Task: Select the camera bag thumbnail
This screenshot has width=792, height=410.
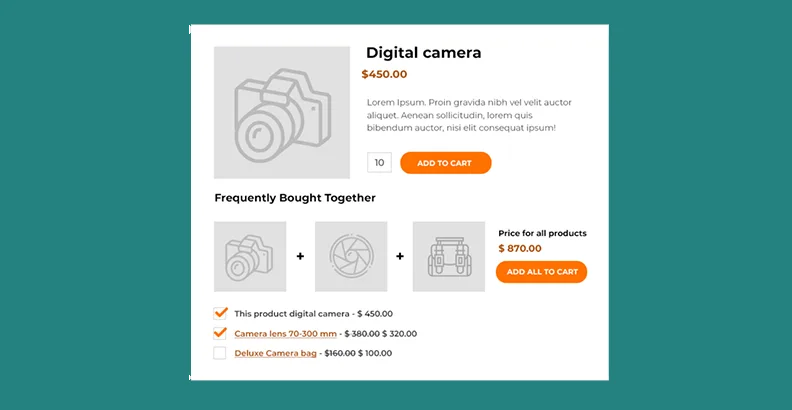Action: [x=448, y=257]
